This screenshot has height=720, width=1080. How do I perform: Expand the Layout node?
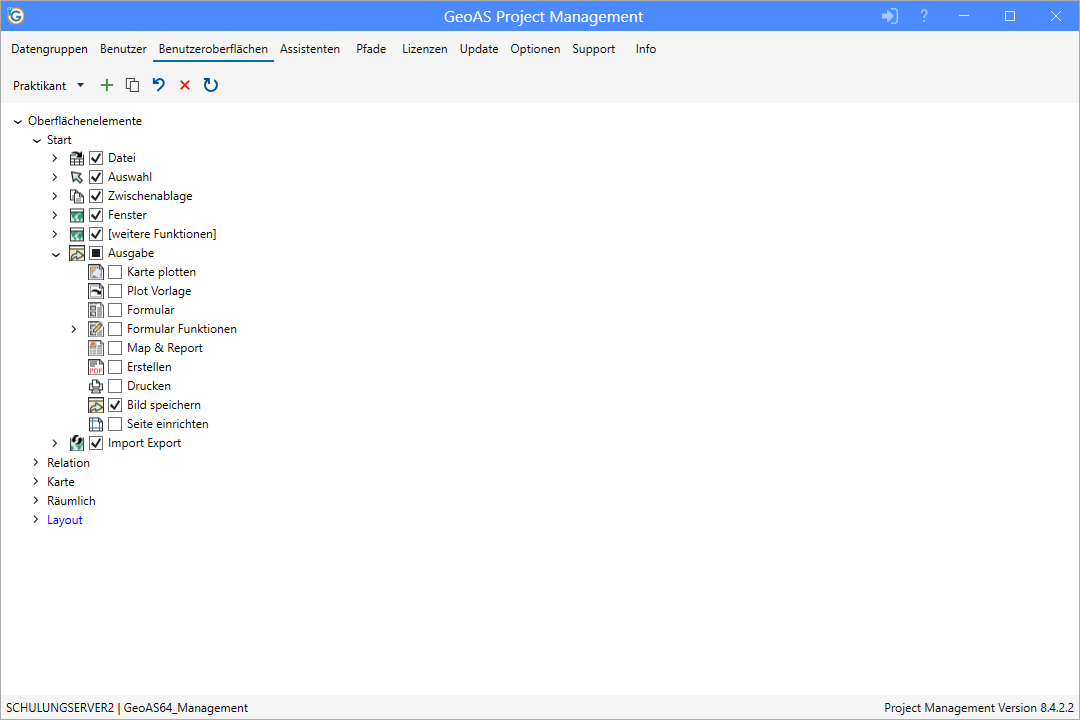pyautogui.click(x=36, y=520)
